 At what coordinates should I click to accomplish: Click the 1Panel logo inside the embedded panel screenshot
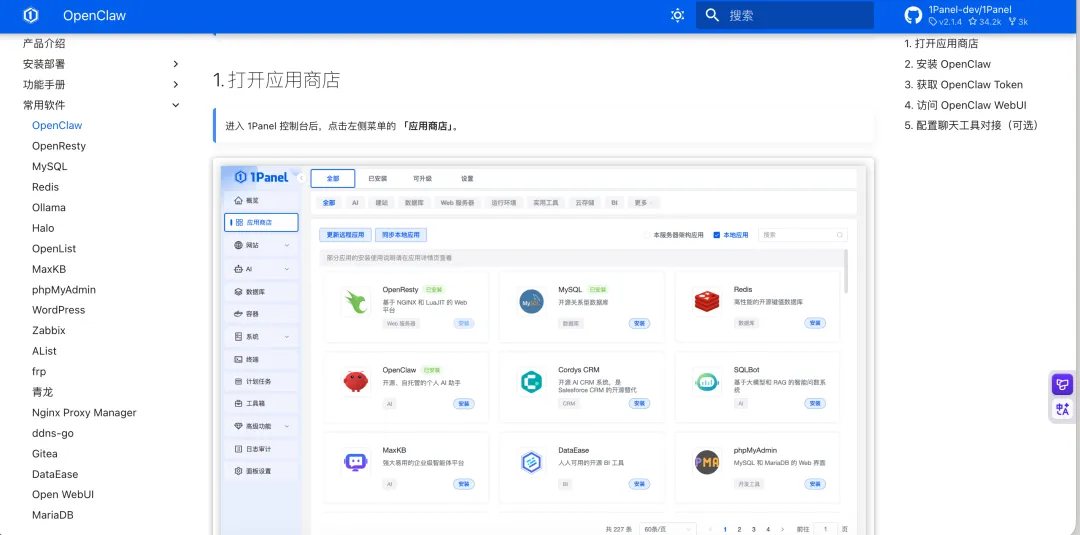(261, 177)
